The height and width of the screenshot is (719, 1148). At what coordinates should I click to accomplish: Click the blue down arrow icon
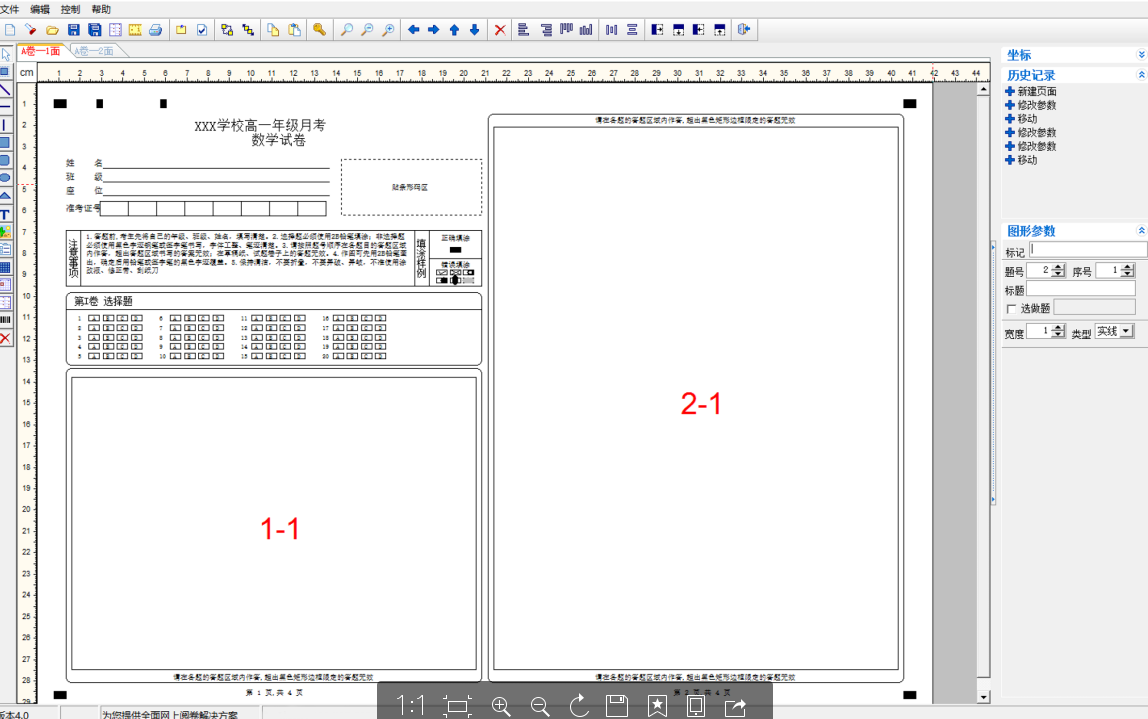pos(474,30)
